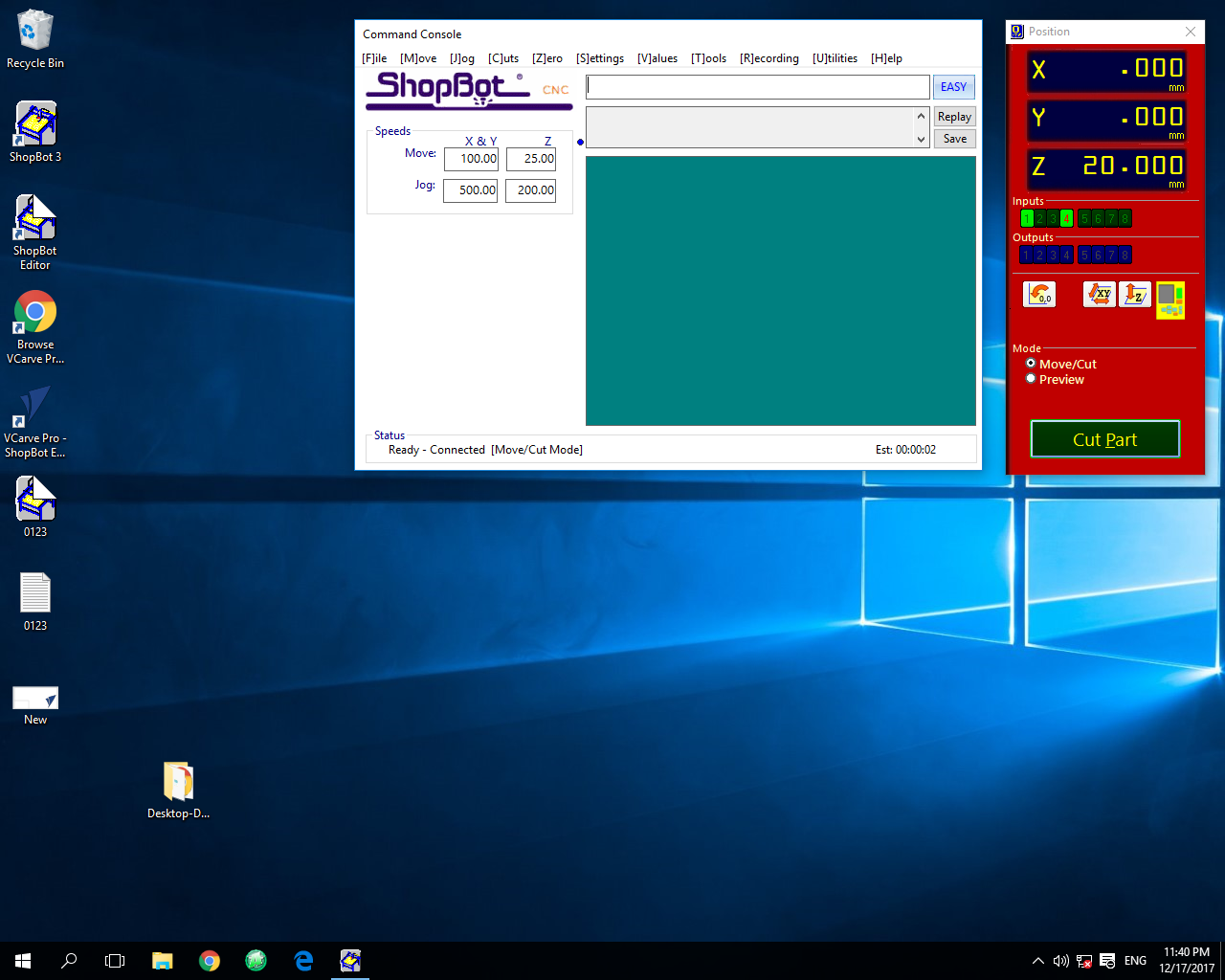Select the Preview mode radio button
The image size is (1225, 980).
coord(1031,379)
